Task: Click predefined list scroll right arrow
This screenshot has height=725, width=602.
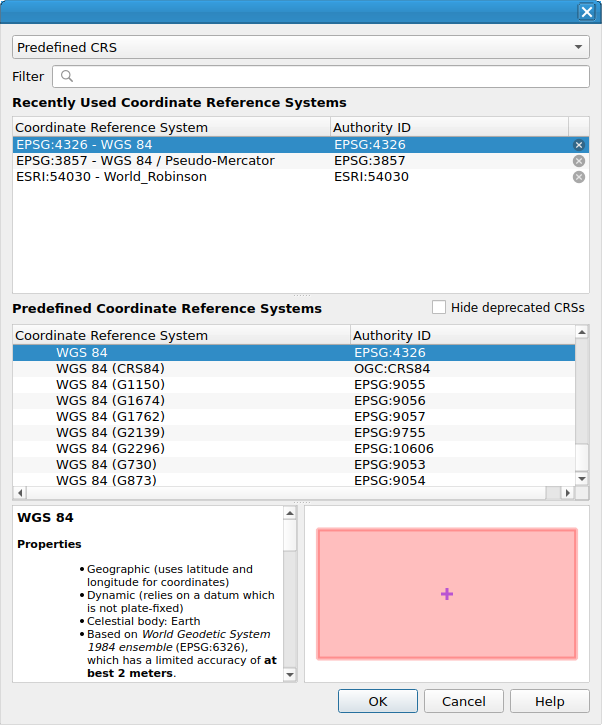Action: pos(568,493)
